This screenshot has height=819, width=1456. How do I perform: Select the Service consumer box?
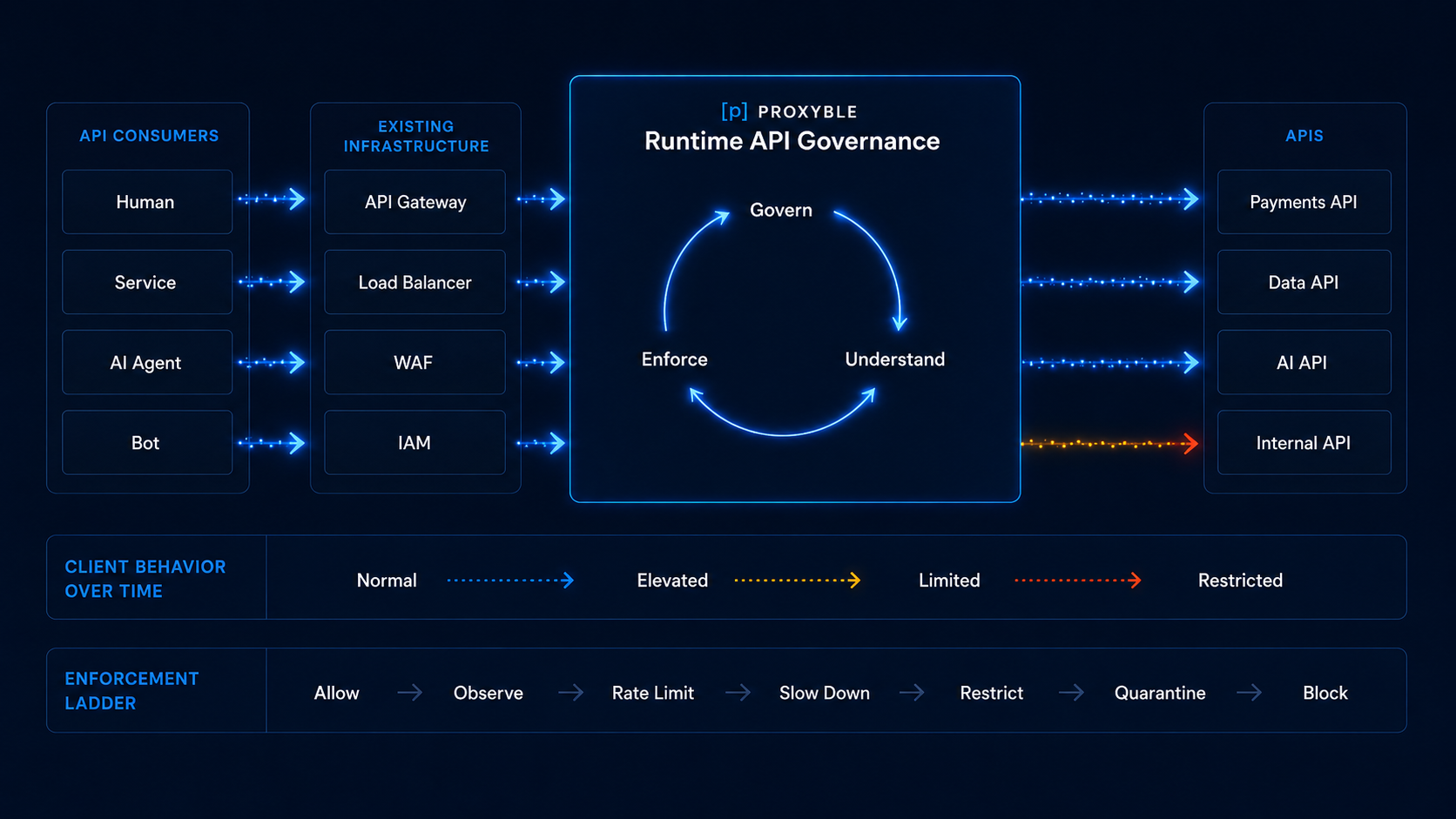point(147,282)
